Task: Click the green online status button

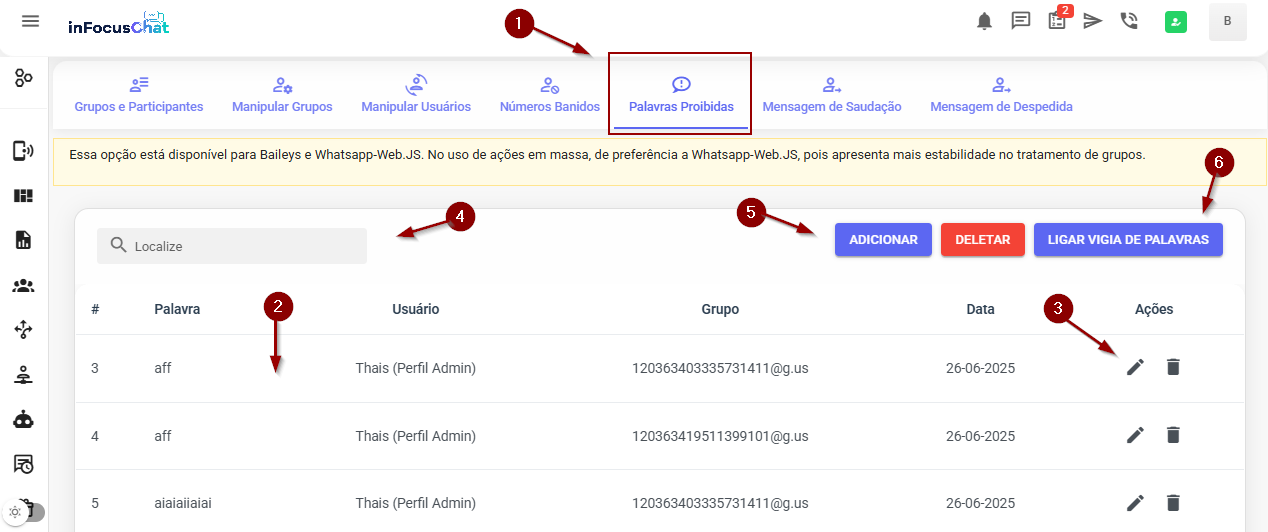Action: (x=1176, y=22)
